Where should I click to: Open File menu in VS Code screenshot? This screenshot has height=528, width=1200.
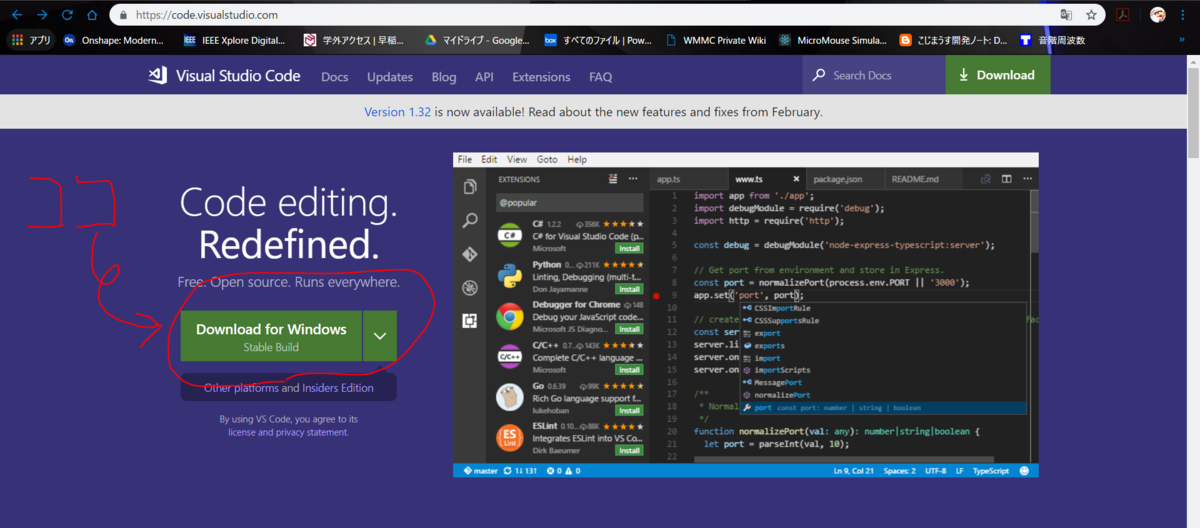coord(465,159)
